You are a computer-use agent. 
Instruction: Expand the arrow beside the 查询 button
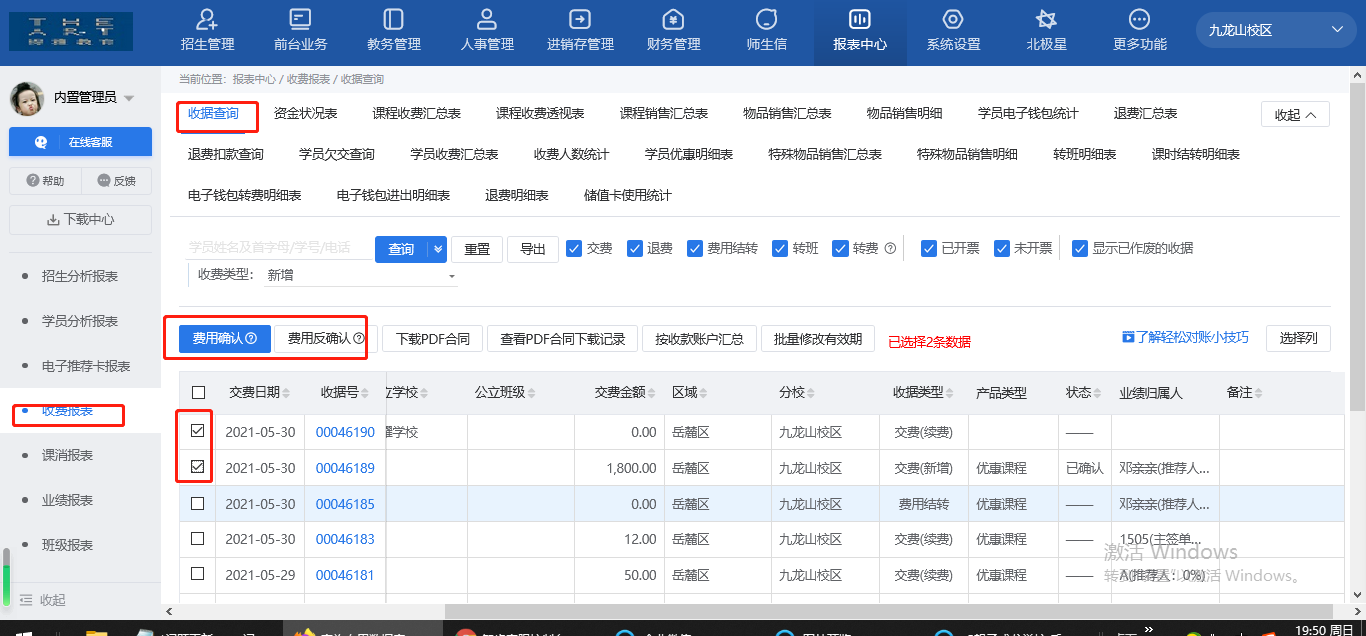pyautogui.click(x=437, y=249)
